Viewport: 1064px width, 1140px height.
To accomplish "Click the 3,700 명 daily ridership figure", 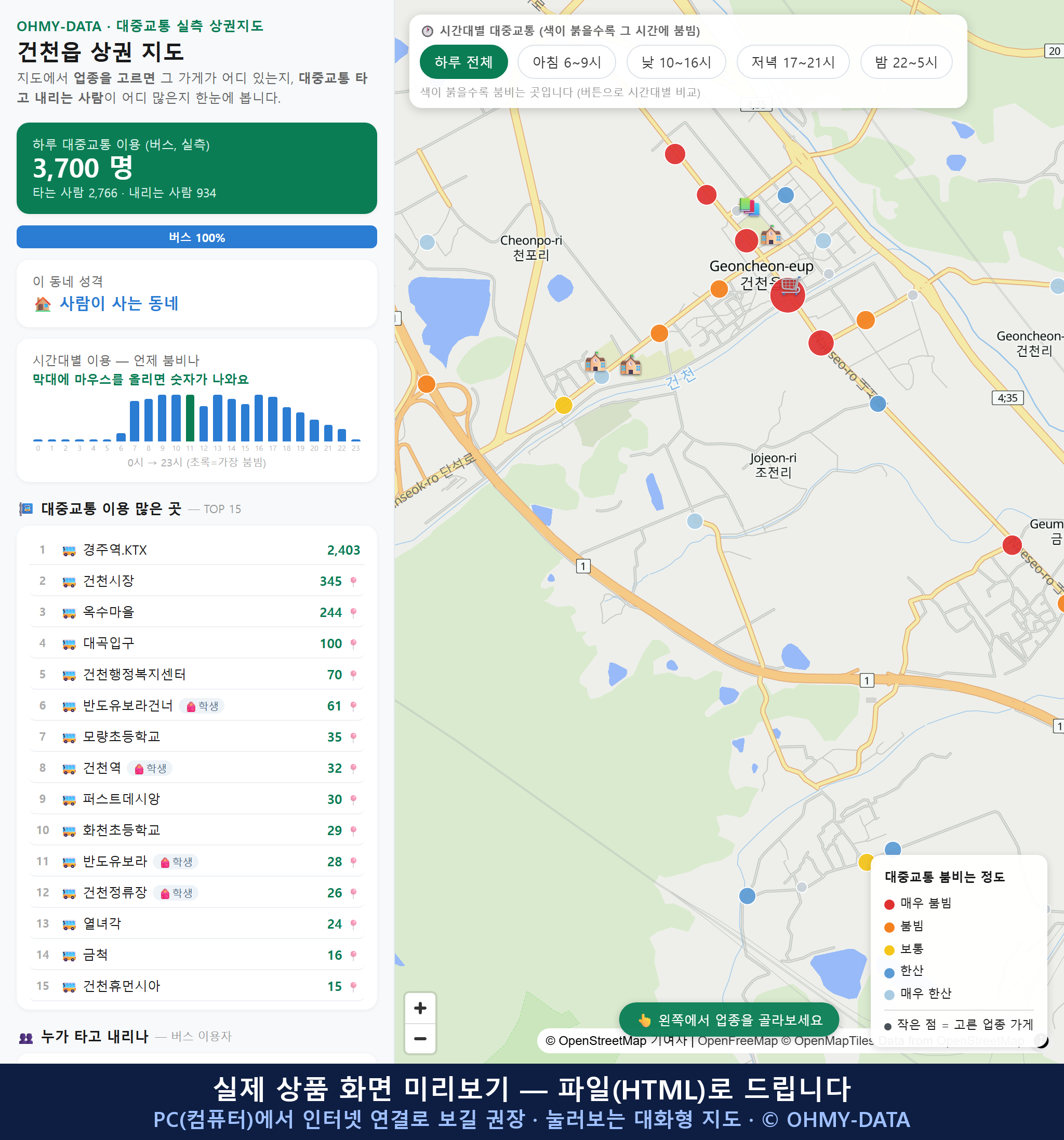I will click(83, 168).
